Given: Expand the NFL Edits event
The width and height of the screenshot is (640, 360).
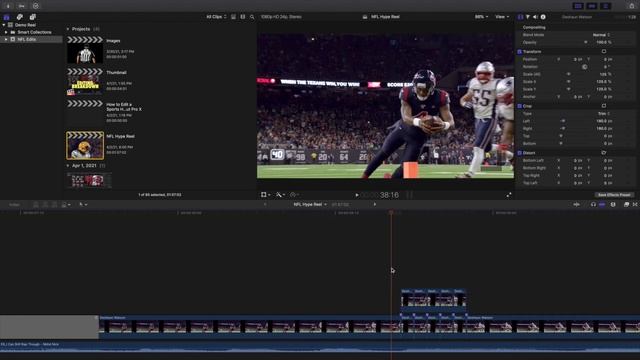Looking at the screenshot, I should [6, 40].
